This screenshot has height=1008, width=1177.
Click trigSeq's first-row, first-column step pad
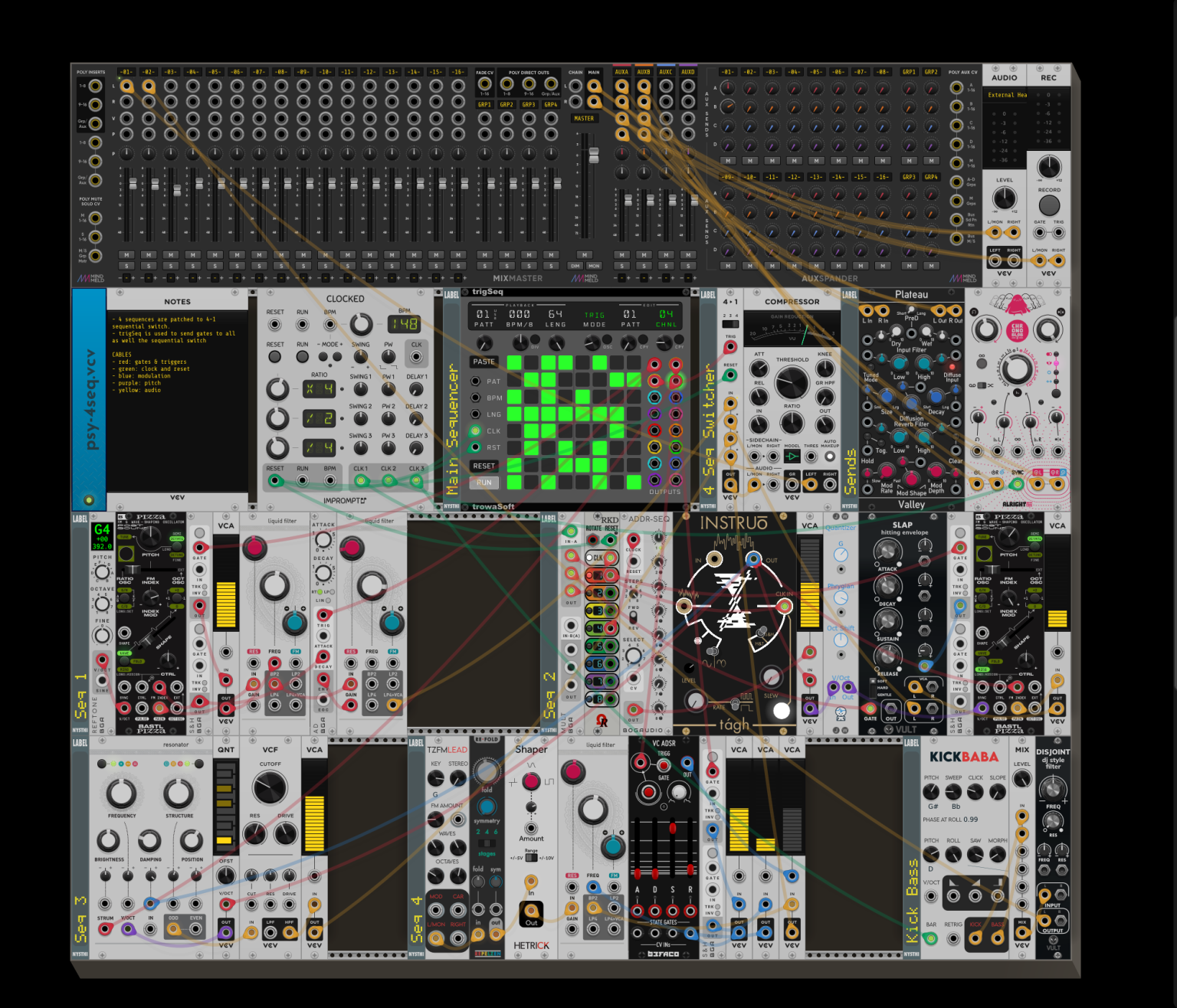coord(514,362)
